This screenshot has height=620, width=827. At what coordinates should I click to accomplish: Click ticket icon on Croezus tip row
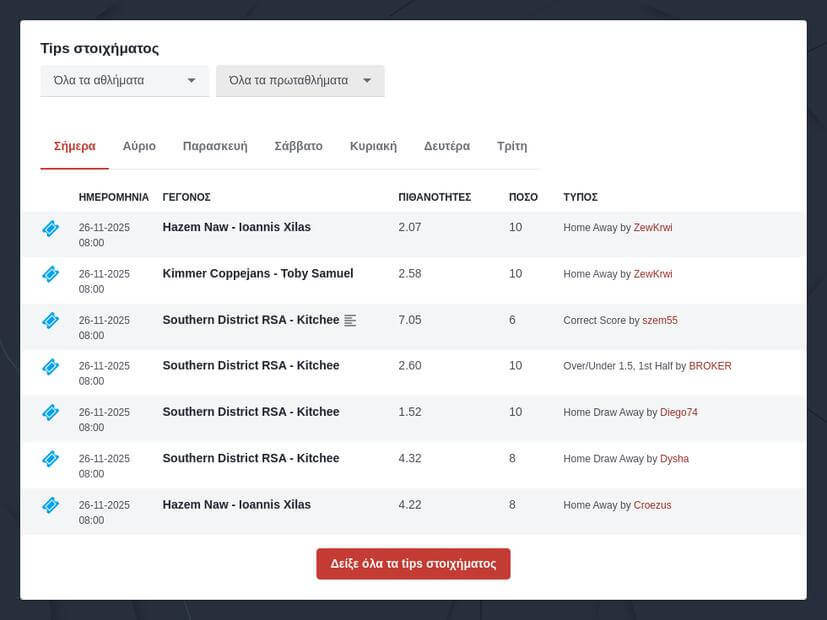pyautogui.click(x=50, y=505)
